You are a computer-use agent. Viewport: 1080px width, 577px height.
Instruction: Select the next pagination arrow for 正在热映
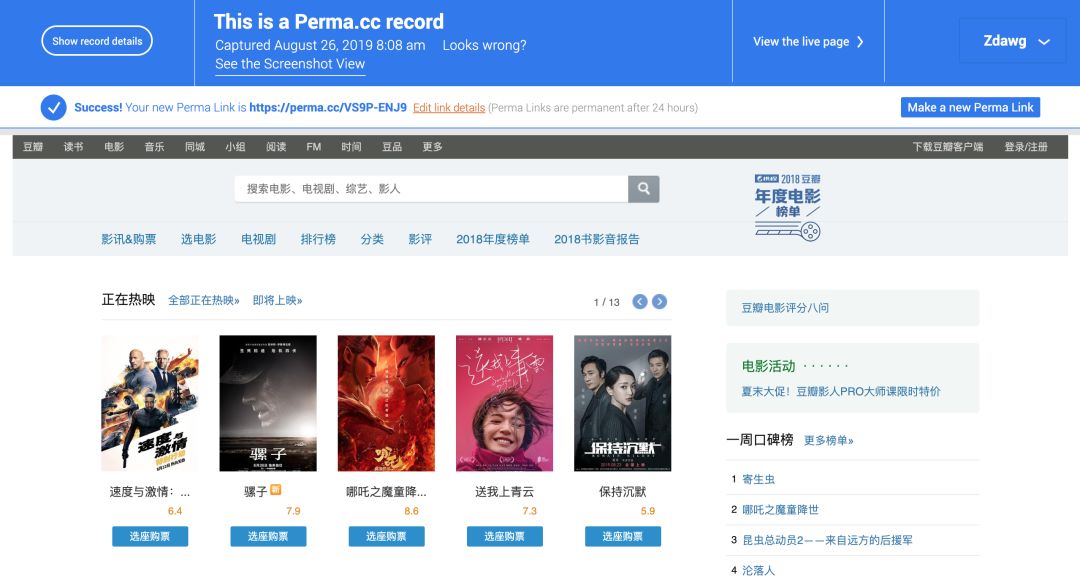coord(658,300)
